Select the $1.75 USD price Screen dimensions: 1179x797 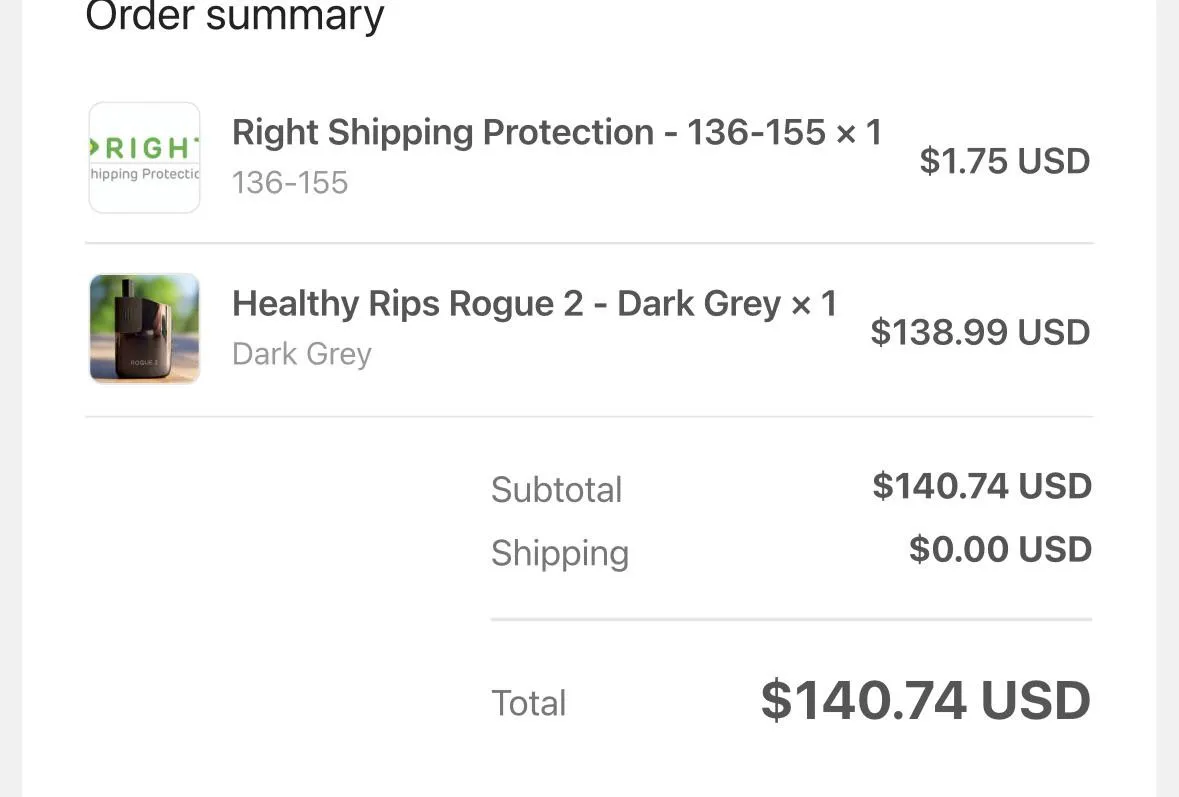pos(1004,161)
